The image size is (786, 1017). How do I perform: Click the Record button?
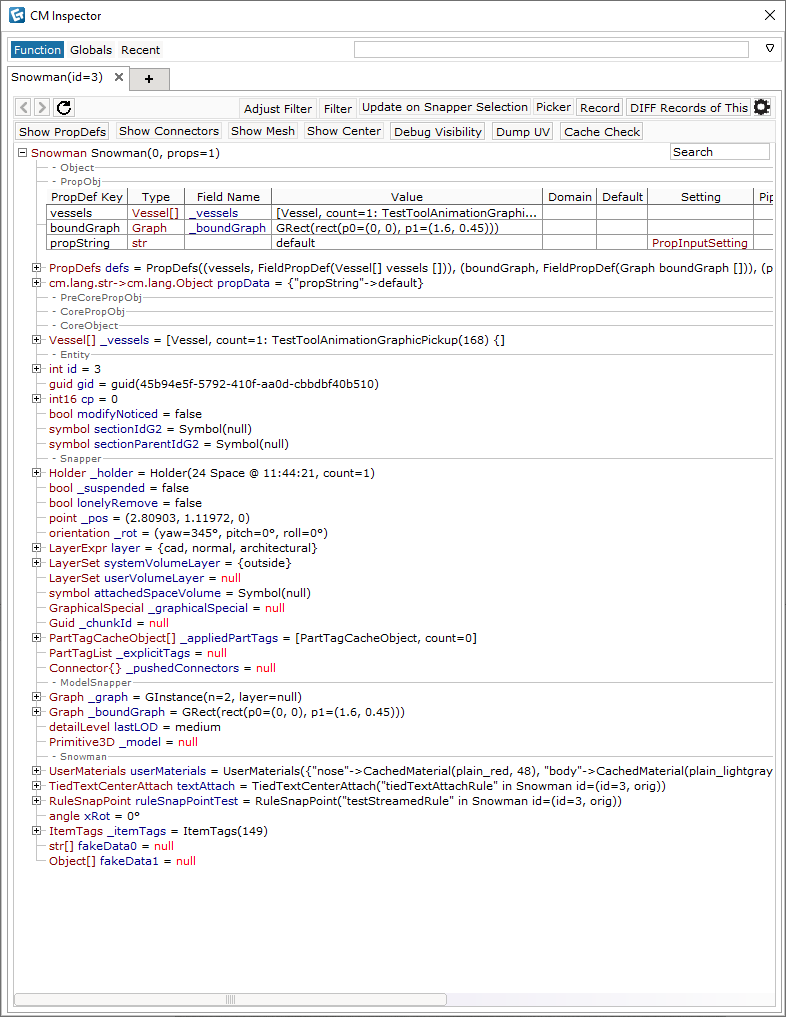(x=600, y=108)
